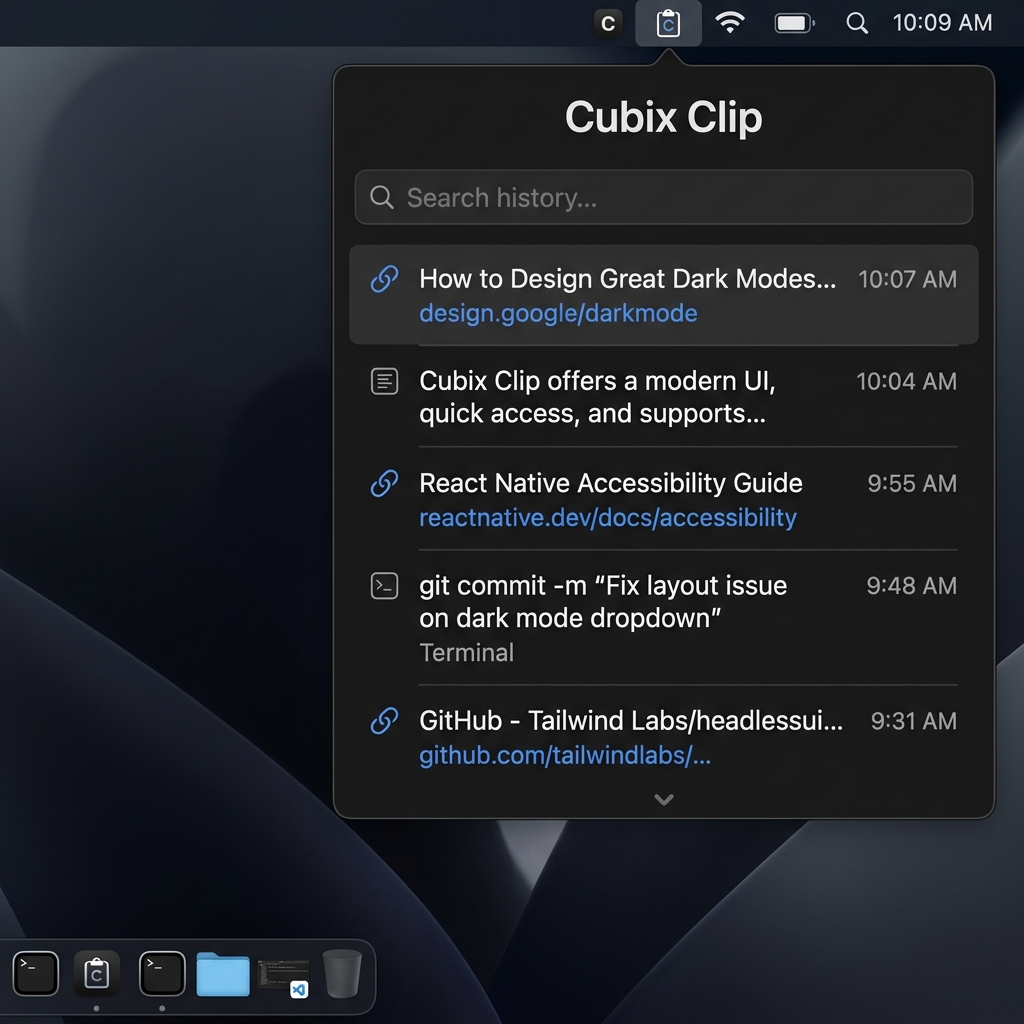The image size is (1024, 1024).
Task: Click the 9:48 AM timestamp
Action: pos(911,586)
